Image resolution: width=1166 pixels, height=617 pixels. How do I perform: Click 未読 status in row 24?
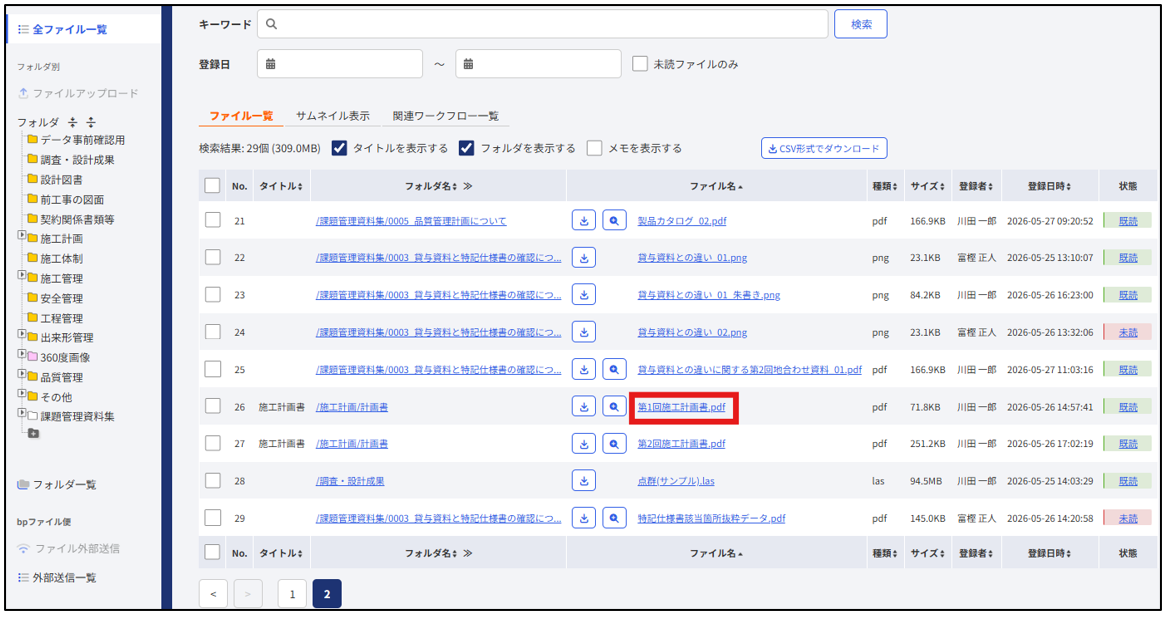coord(1128,332)
